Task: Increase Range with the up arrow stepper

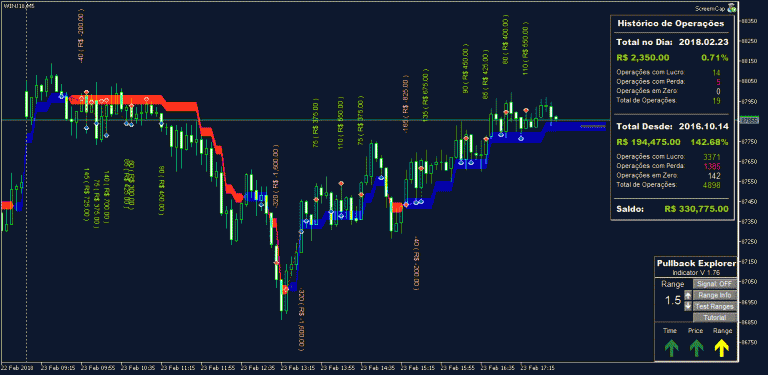Action: coord(688,295)
